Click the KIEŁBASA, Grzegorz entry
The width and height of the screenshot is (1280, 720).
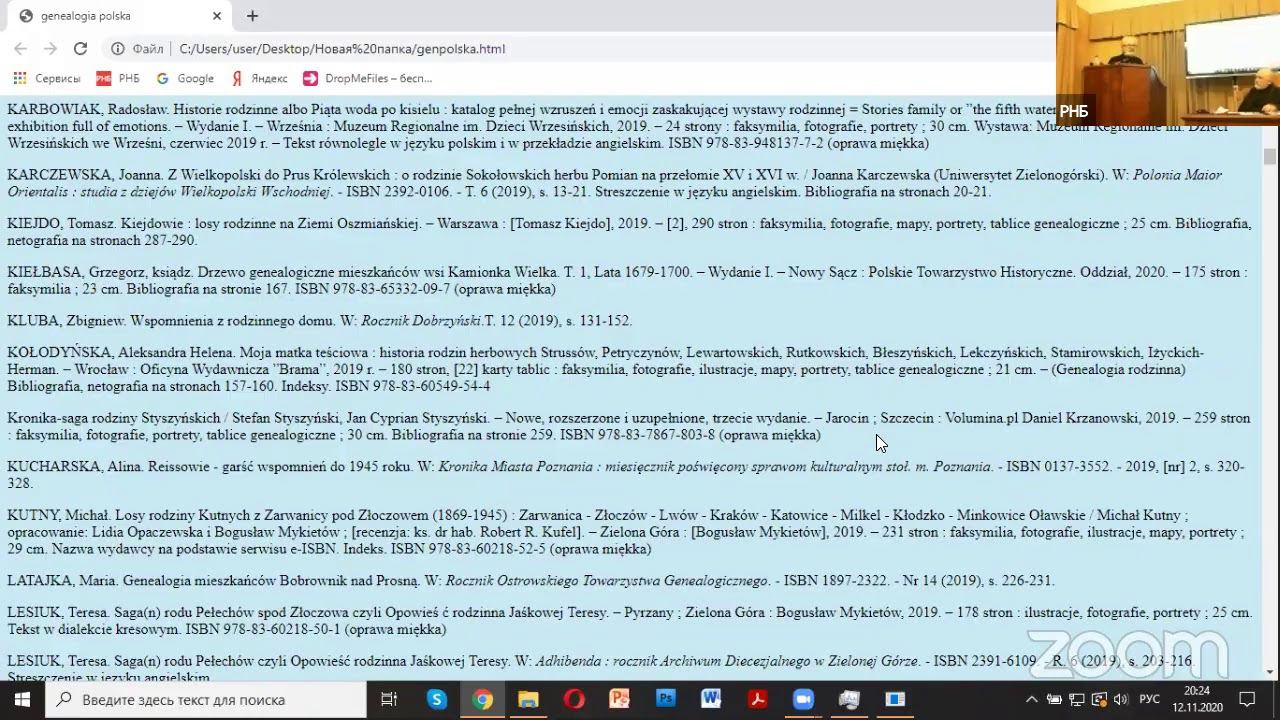pos(627,280)
